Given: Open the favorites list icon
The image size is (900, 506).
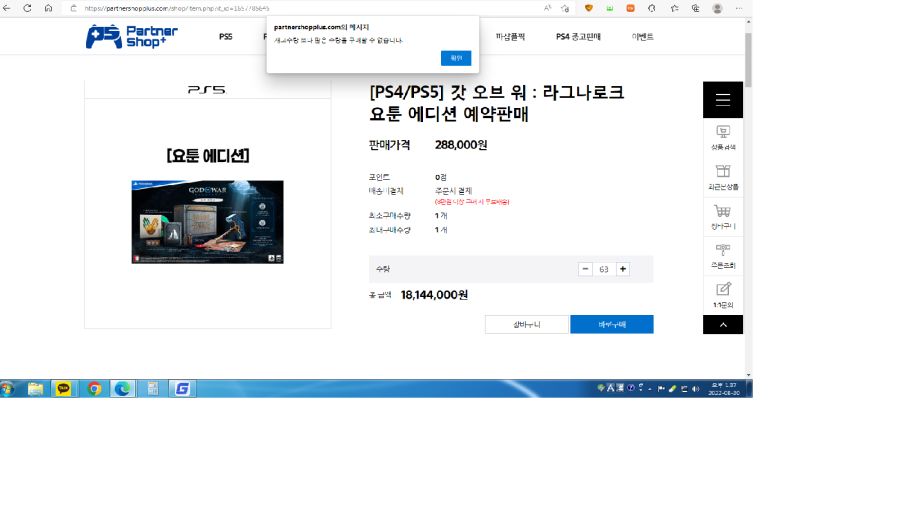Looking at the screenshot, I should (674, 8).
